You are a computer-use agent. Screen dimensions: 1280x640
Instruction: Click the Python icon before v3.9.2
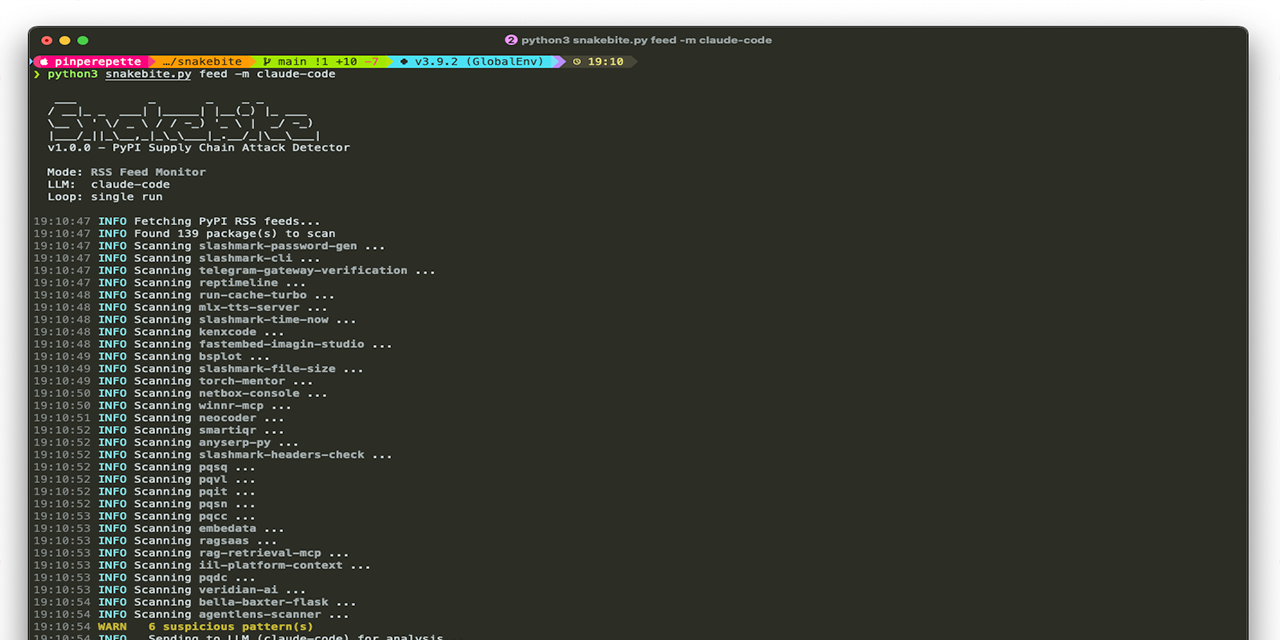[404, 61]
